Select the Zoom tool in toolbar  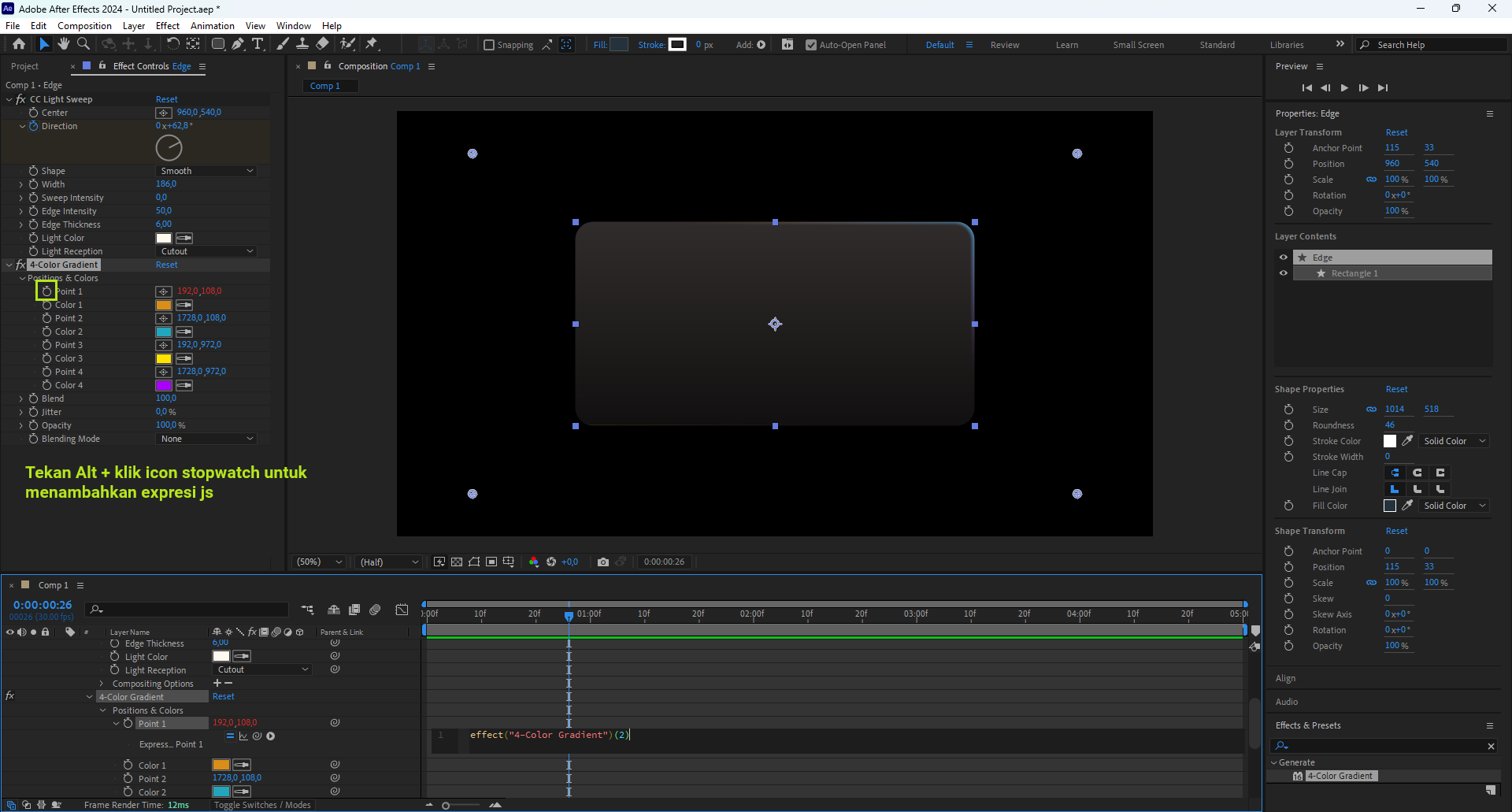point(83,44)
